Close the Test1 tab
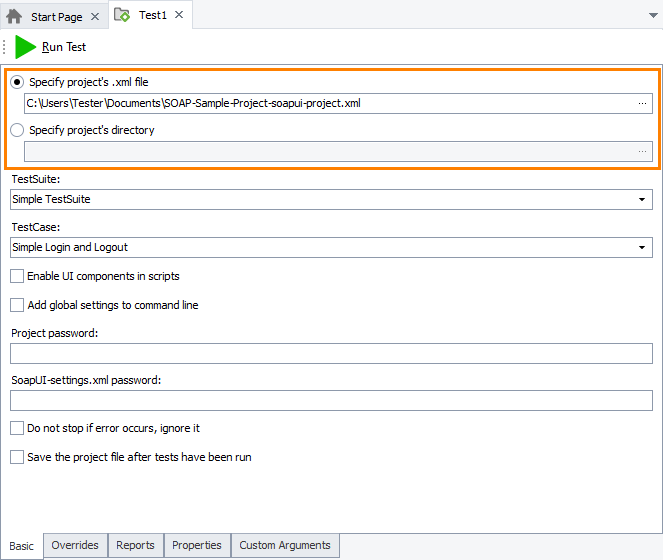Image resolution: width=663 pixels, height=560 pixels. 179,15
